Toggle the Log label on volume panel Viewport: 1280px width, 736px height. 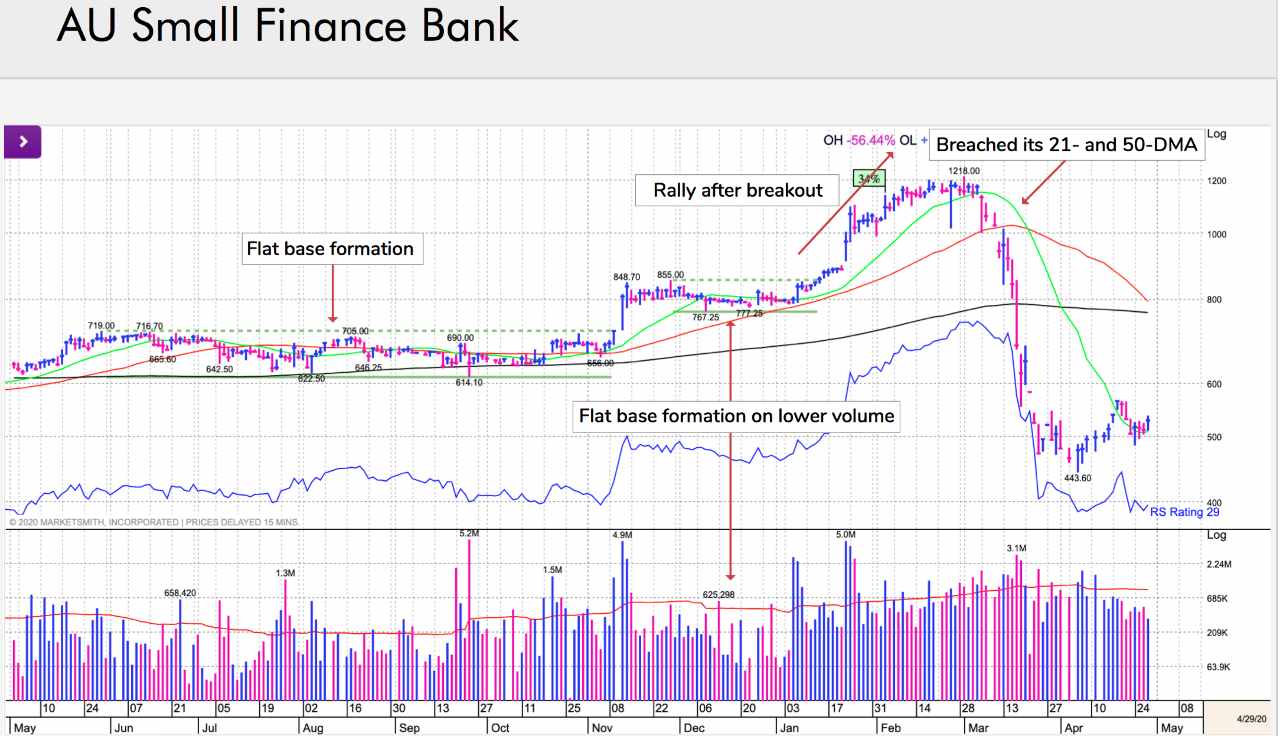click(1216, 536)
